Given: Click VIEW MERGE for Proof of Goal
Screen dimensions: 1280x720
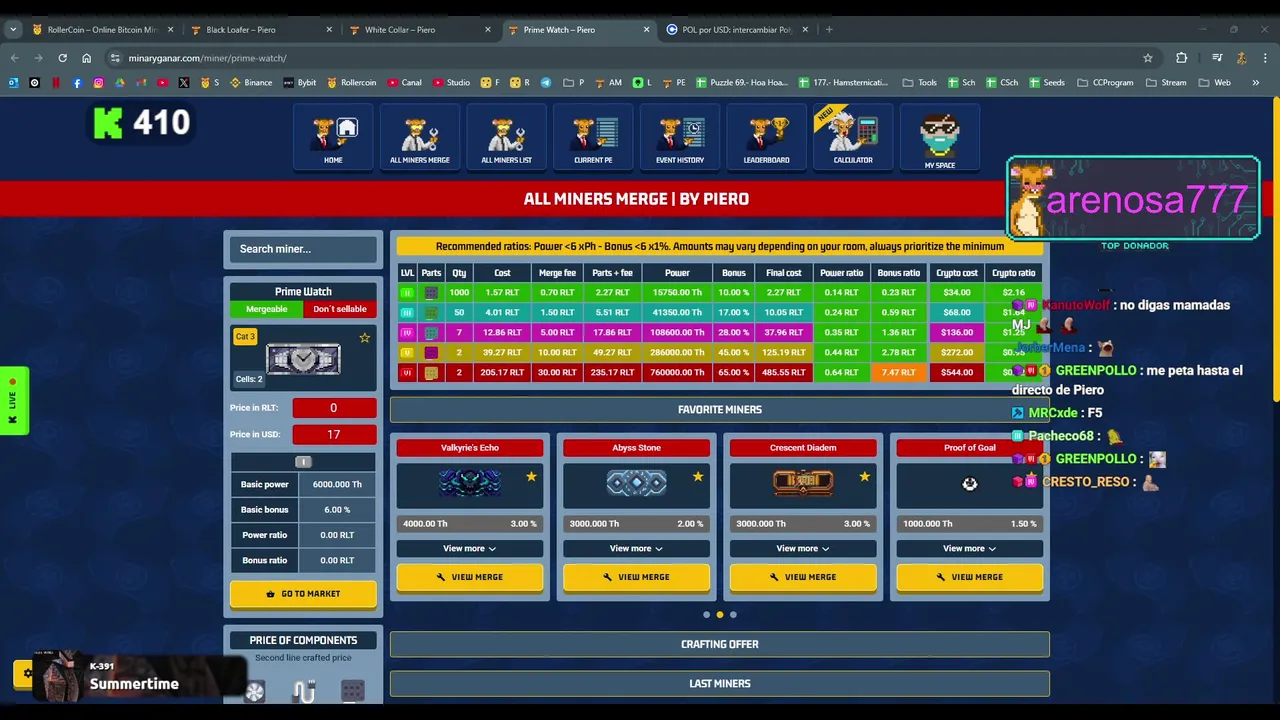Looking at the screenshot, I should tap(969, 577).
